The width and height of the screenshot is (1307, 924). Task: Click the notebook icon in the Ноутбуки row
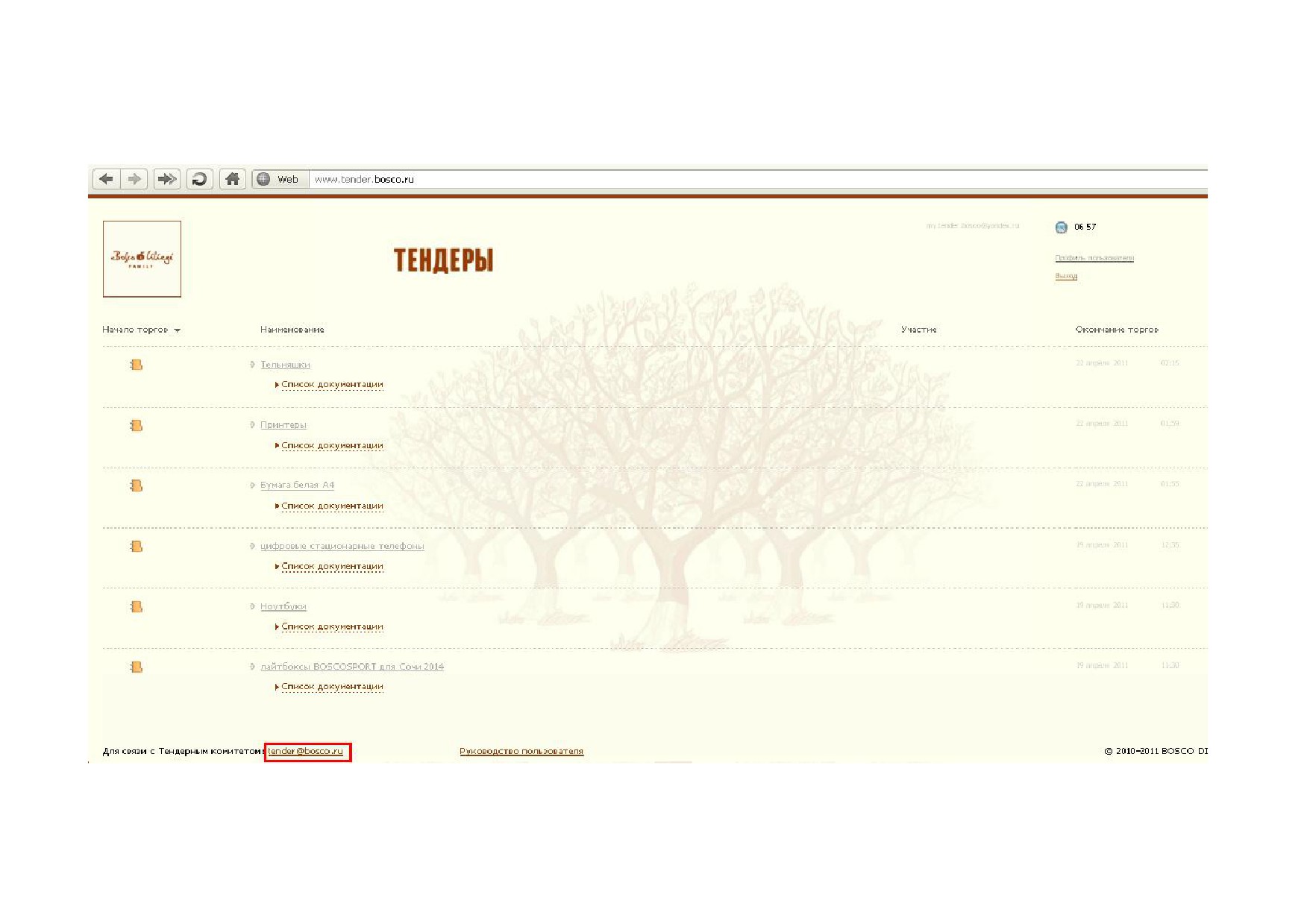[x=136, y=606]
